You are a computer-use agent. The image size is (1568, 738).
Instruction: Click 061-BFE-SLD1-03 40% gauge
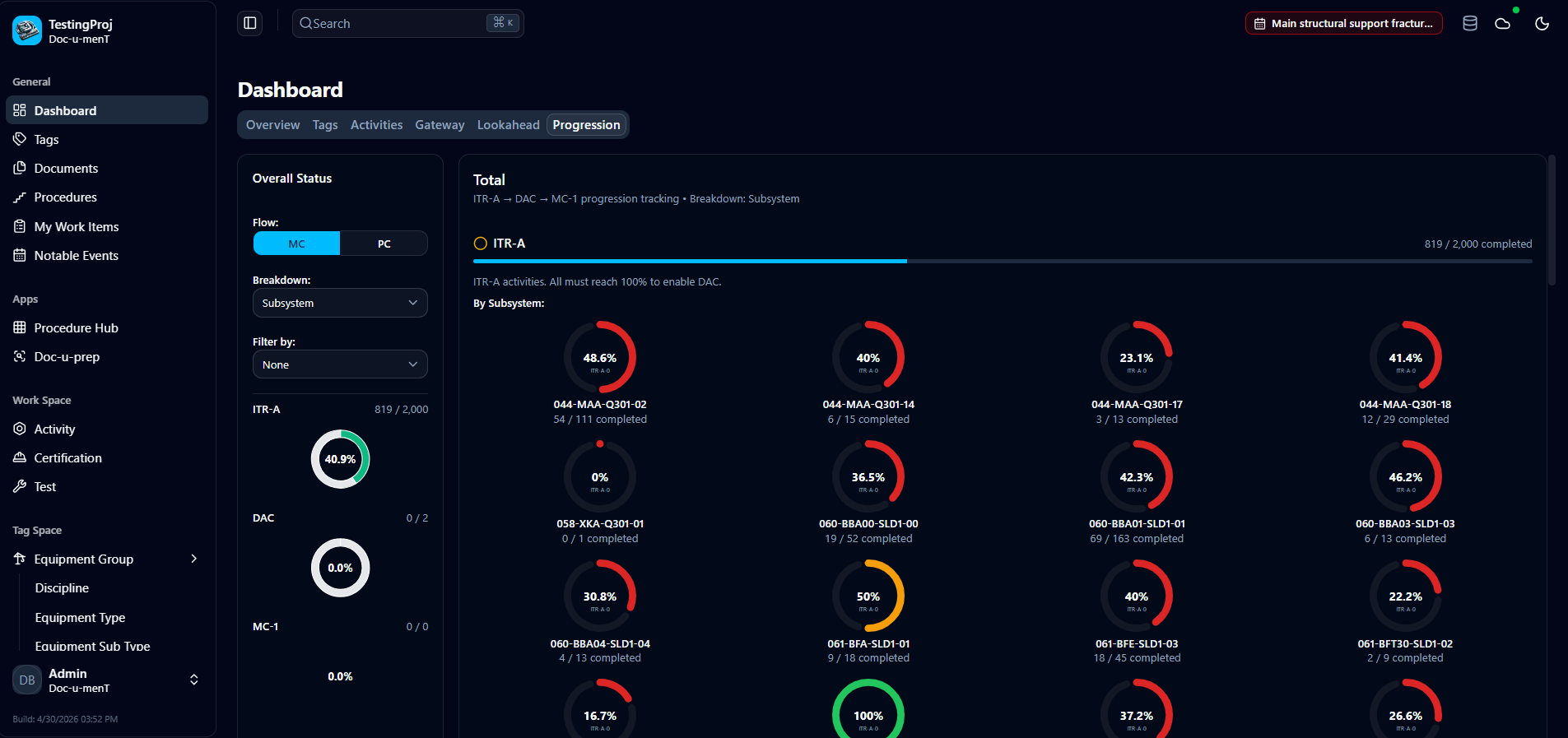coord(1137,596)
